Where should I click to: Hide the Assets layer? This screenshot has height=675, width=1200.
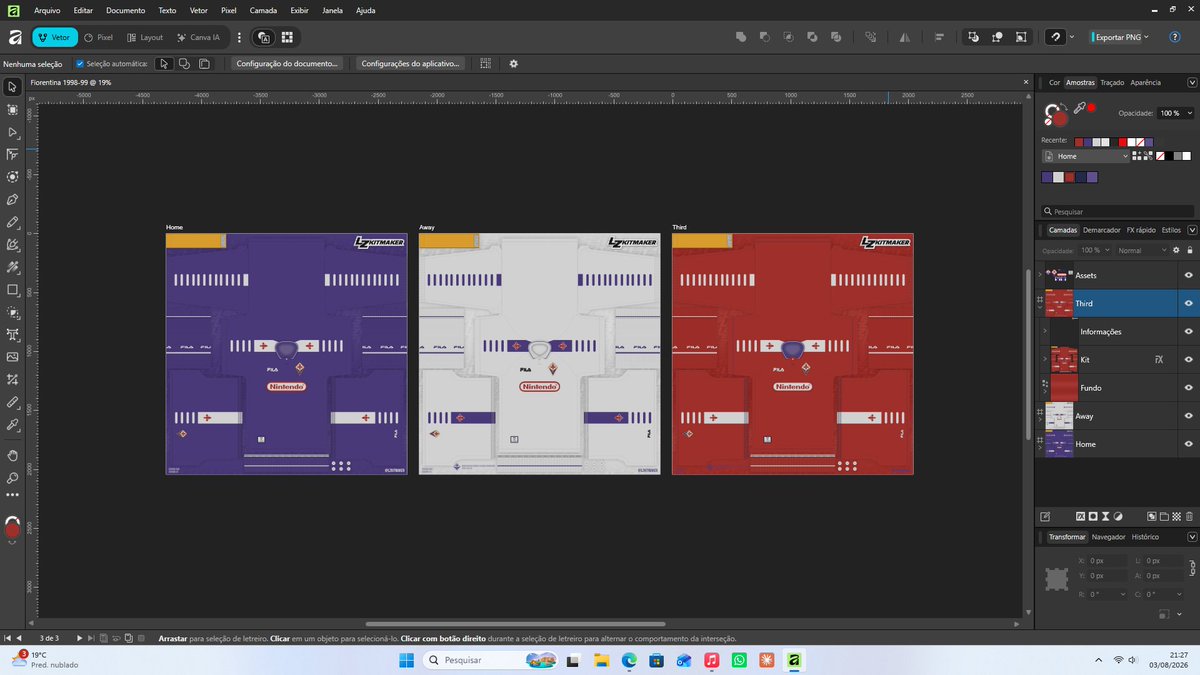[x=1188, y=275]
